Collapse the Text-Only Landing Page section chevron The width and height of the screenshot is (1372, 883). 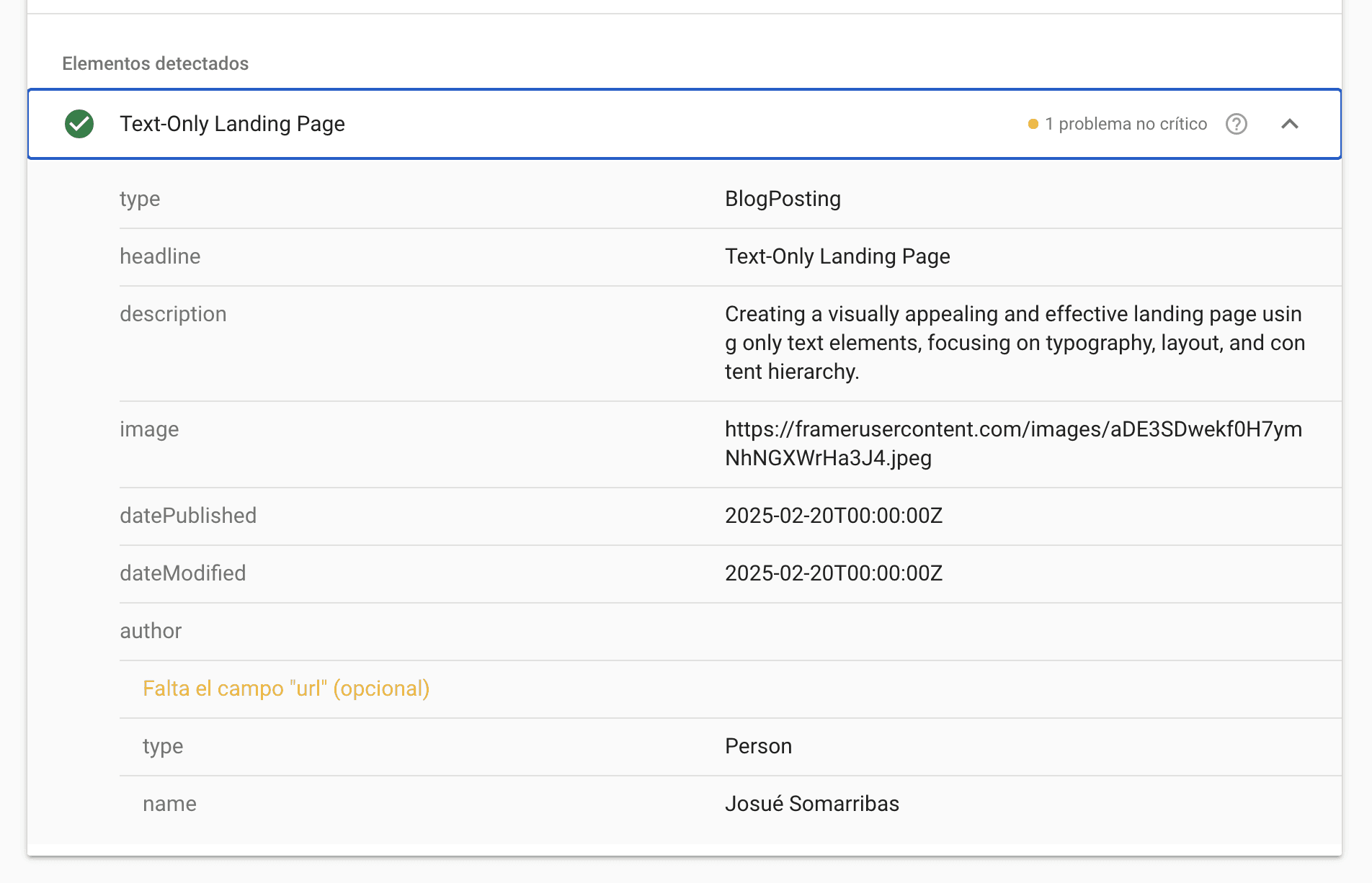[1290, 124]
